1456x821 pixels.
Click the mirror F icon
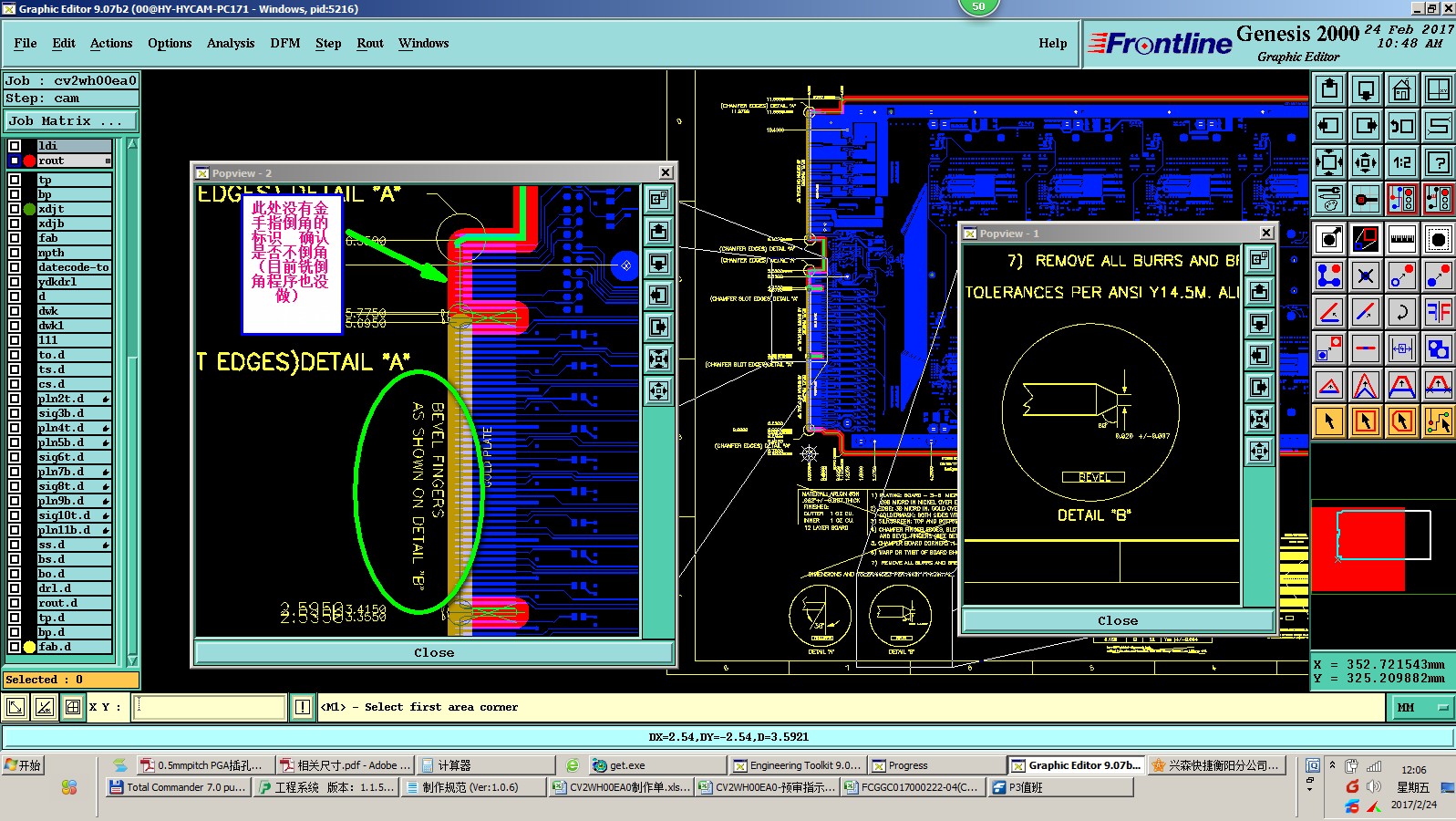click(x=1439, y=312)
